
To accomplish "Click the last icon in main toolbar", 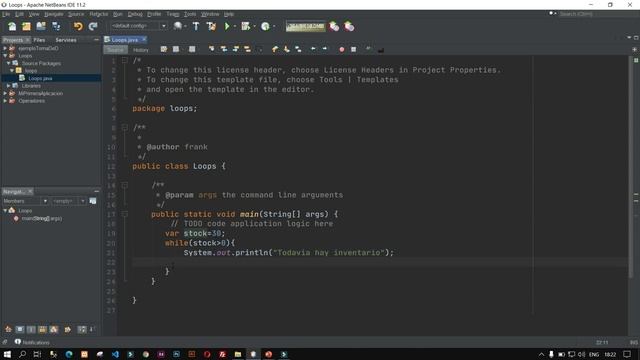I will pyautogui.click(x=349, y=27).
